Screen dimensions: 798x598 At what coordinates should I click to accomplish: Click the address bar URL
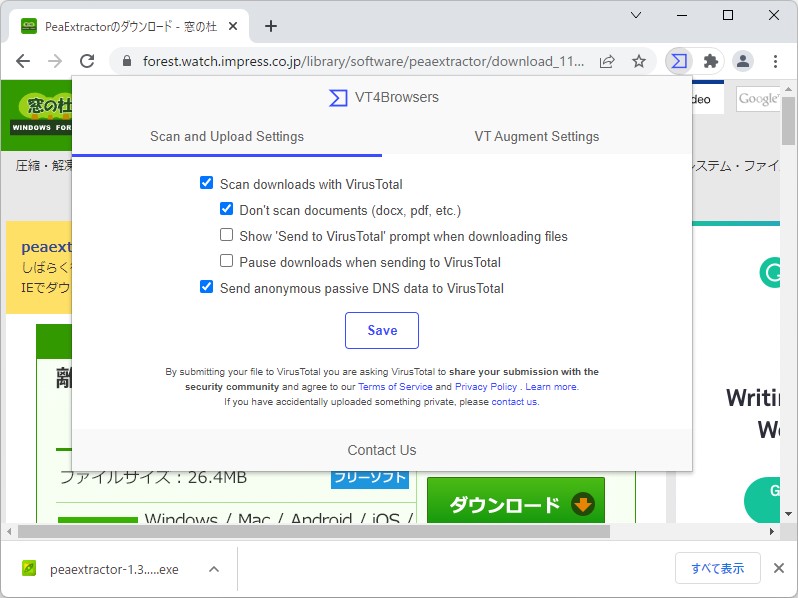pyautogui.click(x=363, y=62)
